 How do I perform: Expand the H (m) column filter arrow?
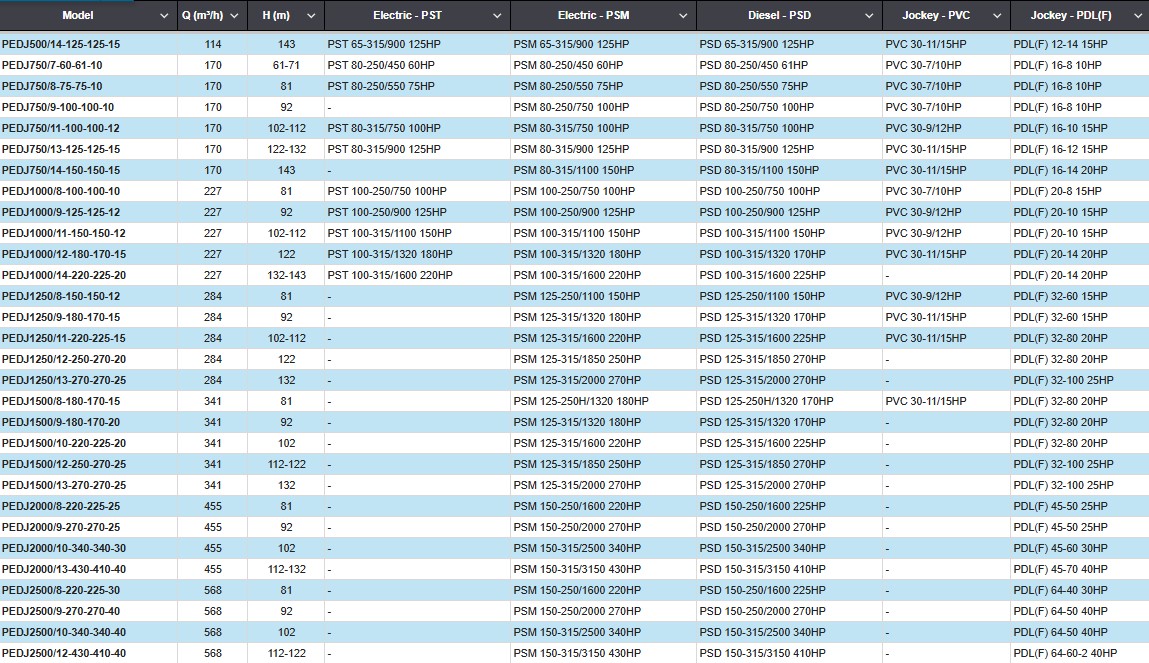[x=311, y=15]
